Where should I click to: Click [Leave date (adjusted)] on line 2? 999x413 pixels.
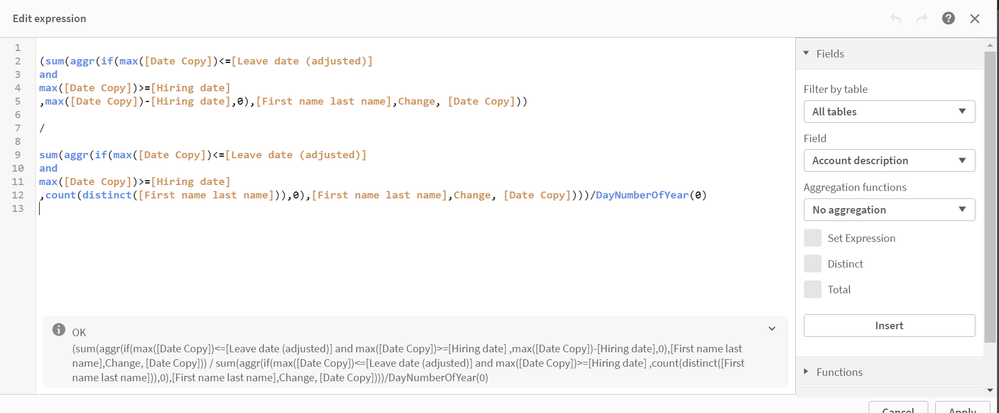[x=301, y=61]
